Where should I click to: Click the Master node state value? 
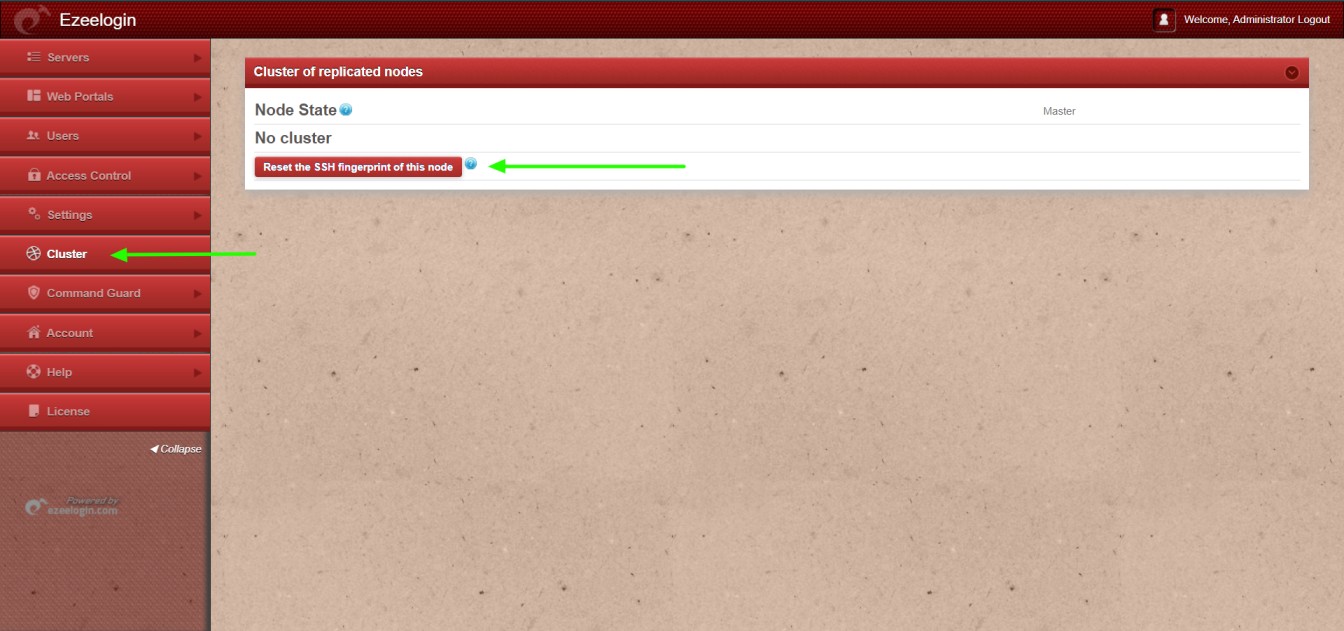click(x=1059, y=111)
